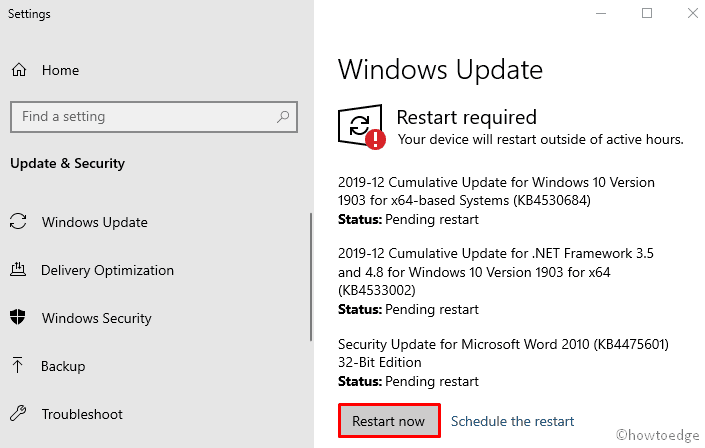Open Delivery Optimization settings

pyautogui.click(x=107, y=270)
